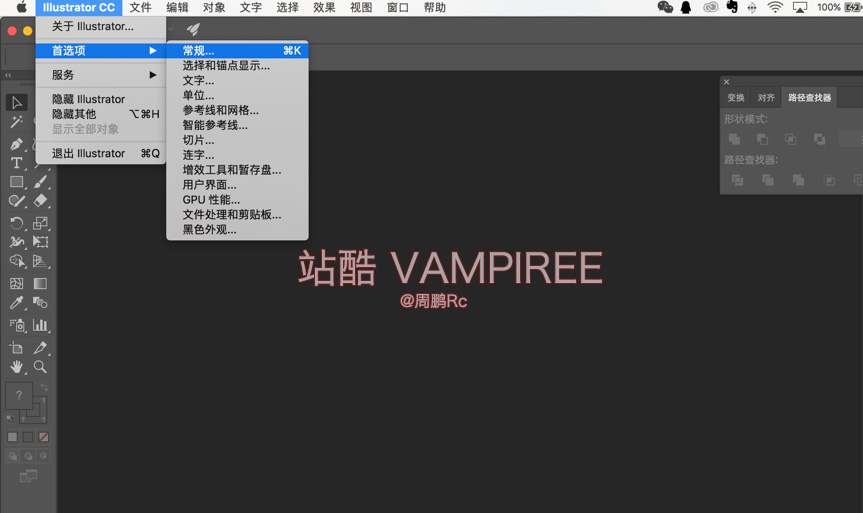Viewport: 863px width, 513px height.
Task: Open 选择和锚点显示... preferences
Action: [x=237, y=66]
